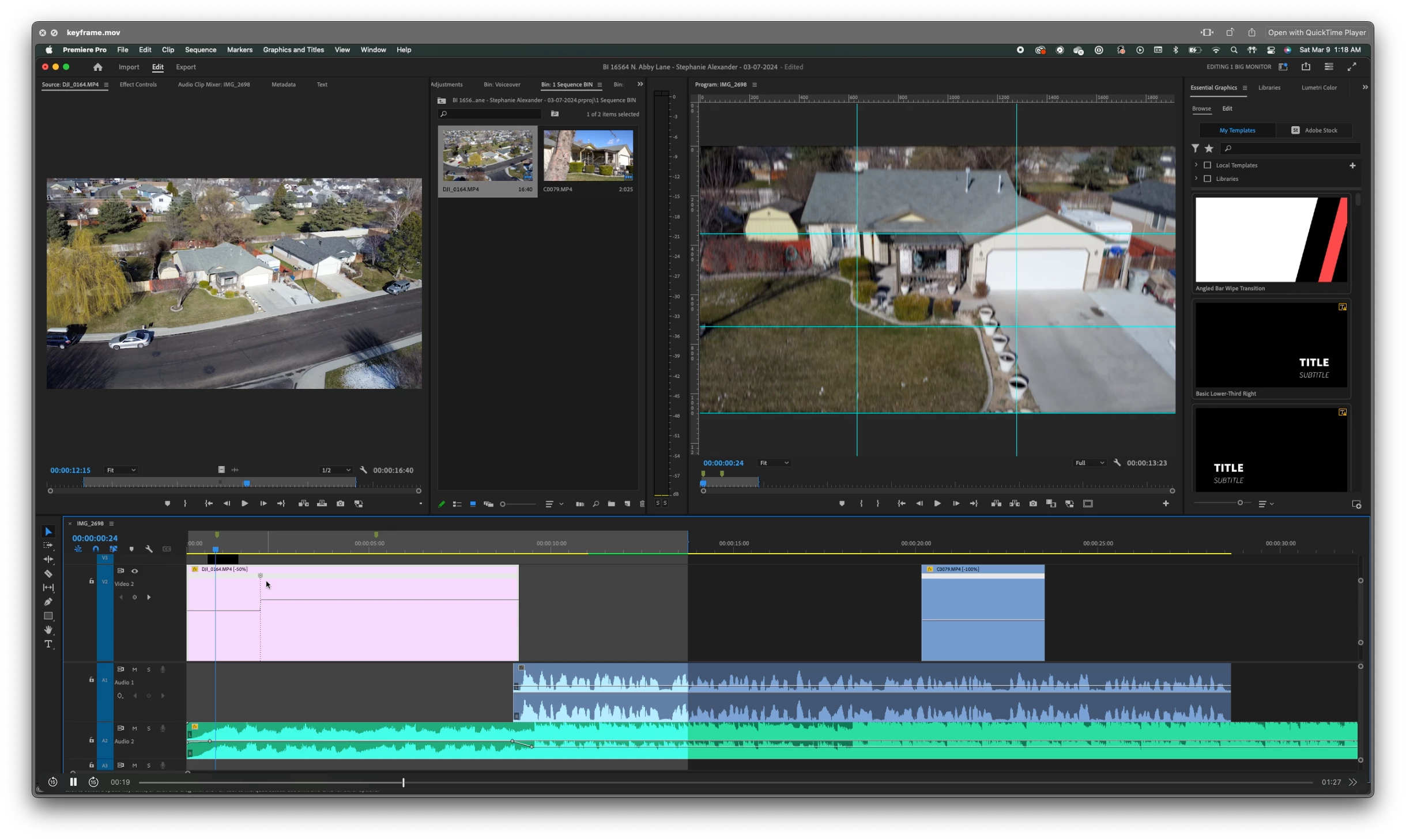The image size is (1406, 840).
Task: Check the Local Templates checkbox
Action: pyautogui.click(x=1208, y=165)
